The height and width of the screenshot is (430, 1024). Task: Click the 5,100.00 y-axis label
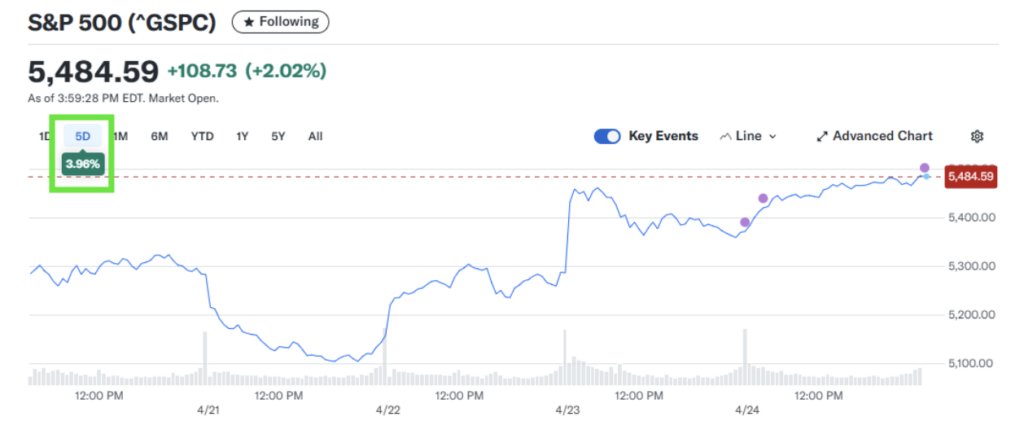970,363
